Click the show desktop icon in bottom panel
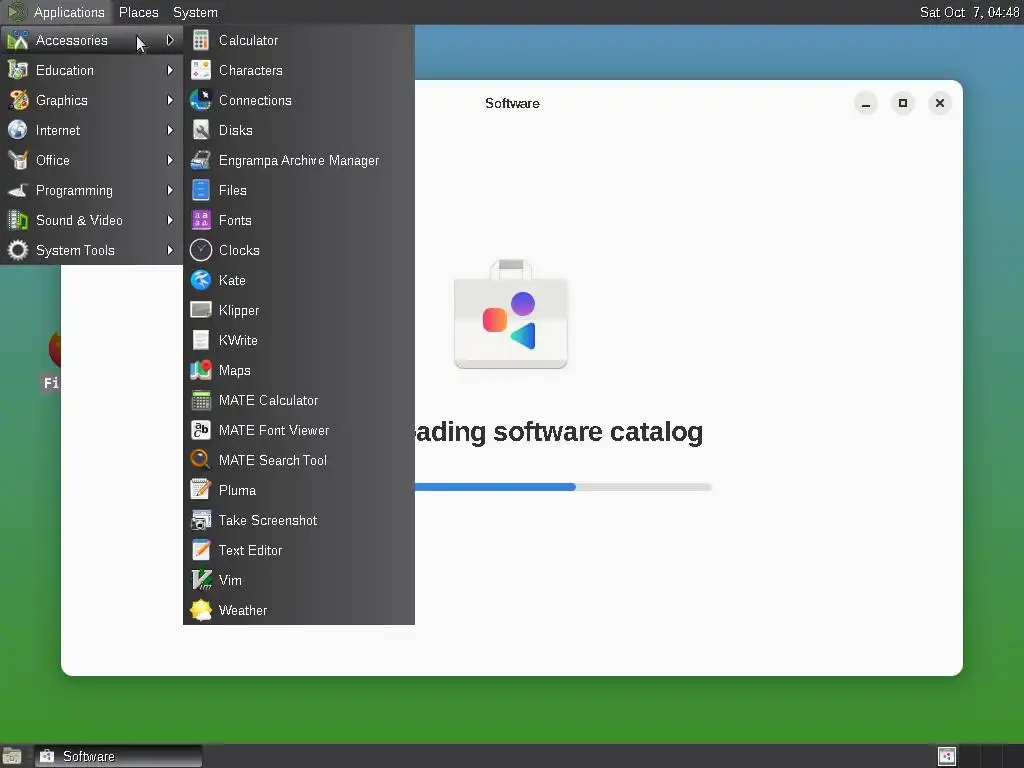Screen dimensions: 1024x768 pos(12,756)
